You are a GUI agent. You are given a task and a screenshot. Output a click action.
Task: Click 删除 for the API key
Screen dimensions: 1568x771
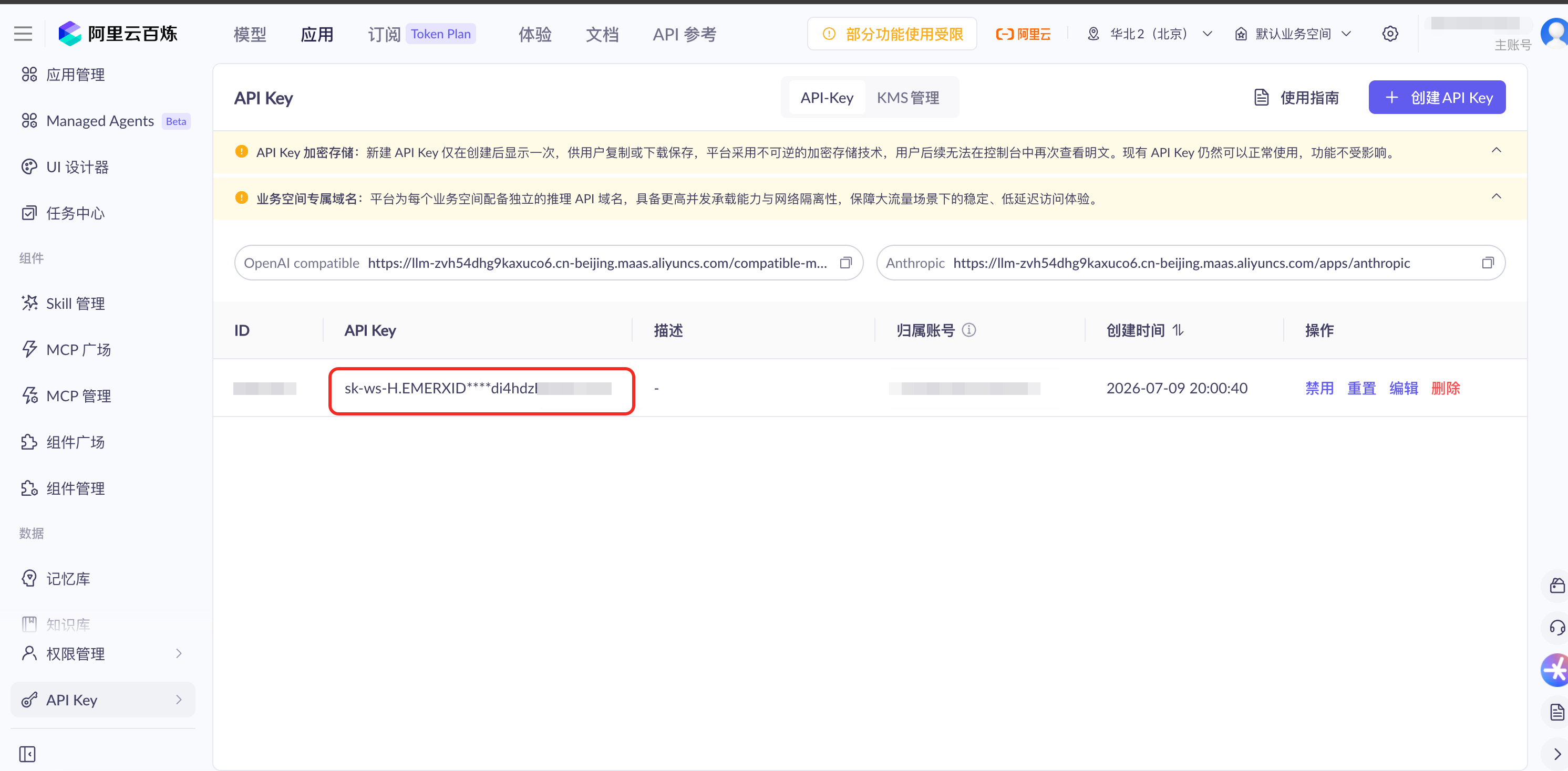(1446, 388)
